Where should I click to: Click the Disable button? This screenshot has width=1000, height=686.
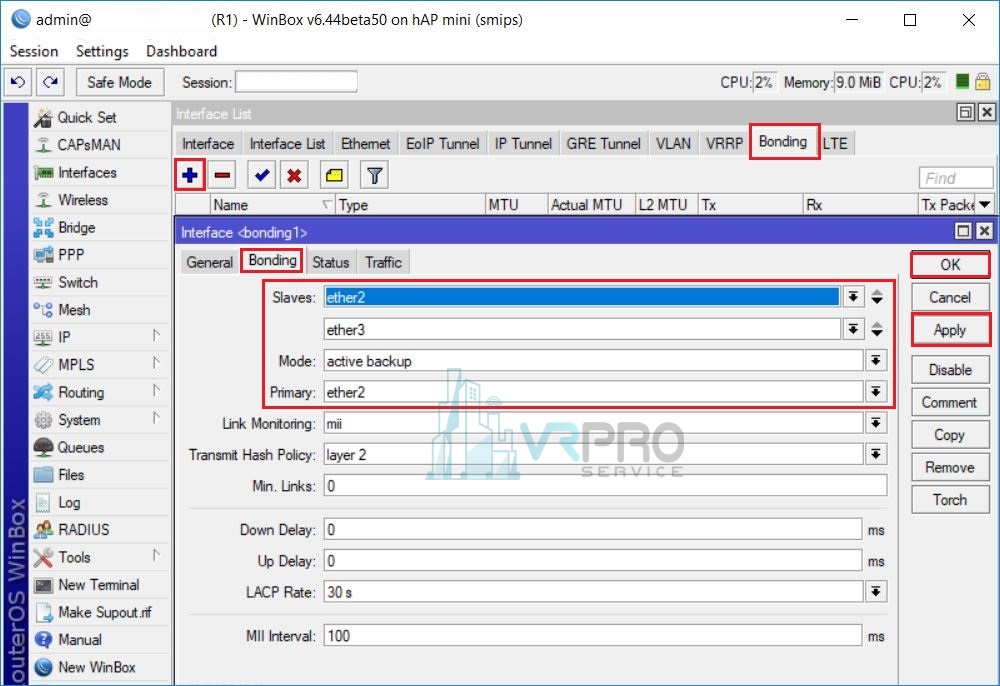click(950, 370)
